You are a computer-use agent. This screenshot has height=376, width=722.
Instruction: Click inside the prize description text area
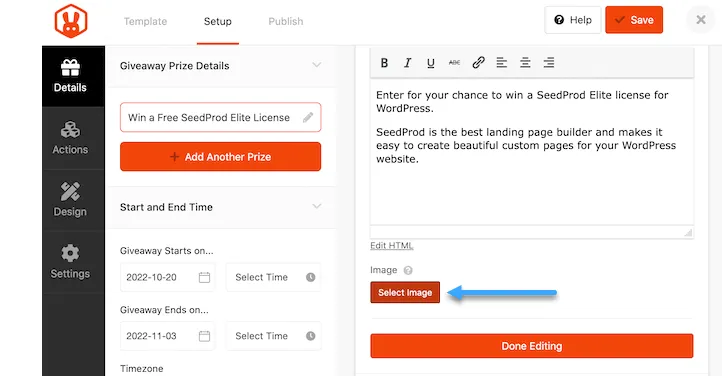(532, 152)
